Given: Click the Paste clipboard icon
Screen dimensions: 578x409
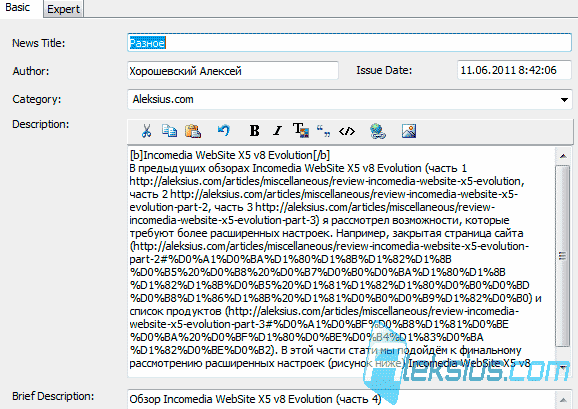Looking at the screenshot, I should point(193,131).
